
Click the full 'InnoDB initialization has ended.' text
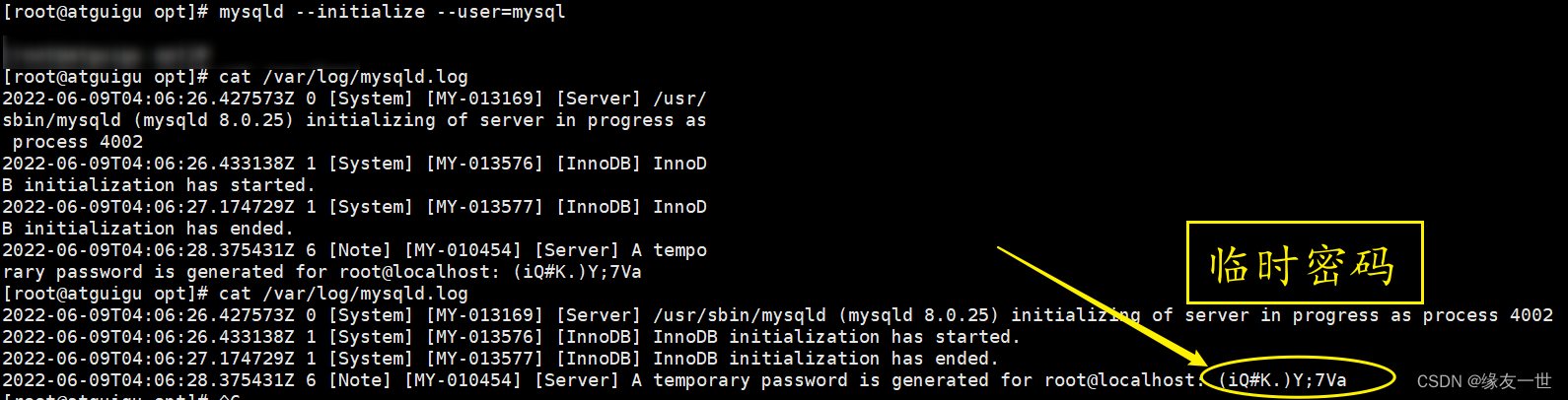coord(825,359)
